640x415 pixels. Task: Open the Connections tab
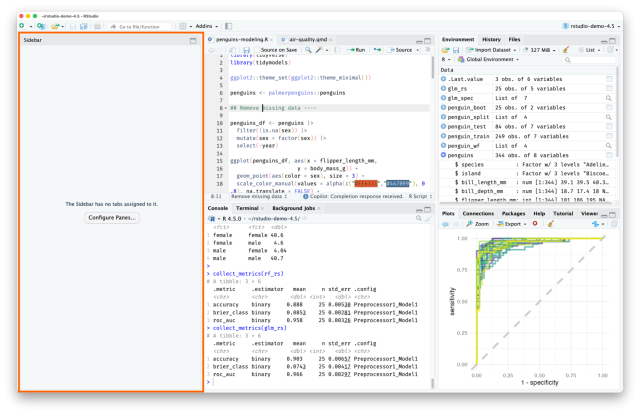coord(478,213)
